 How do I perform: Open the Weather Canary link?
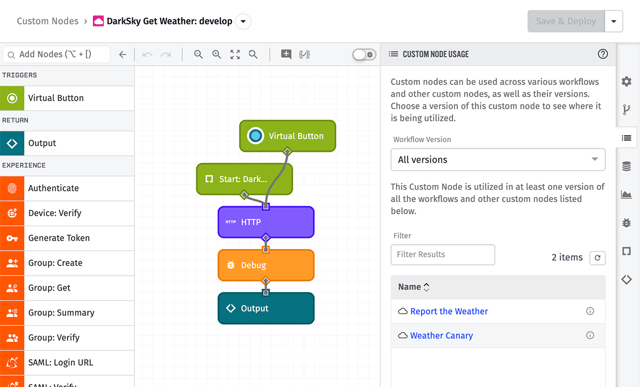point(441,336)
